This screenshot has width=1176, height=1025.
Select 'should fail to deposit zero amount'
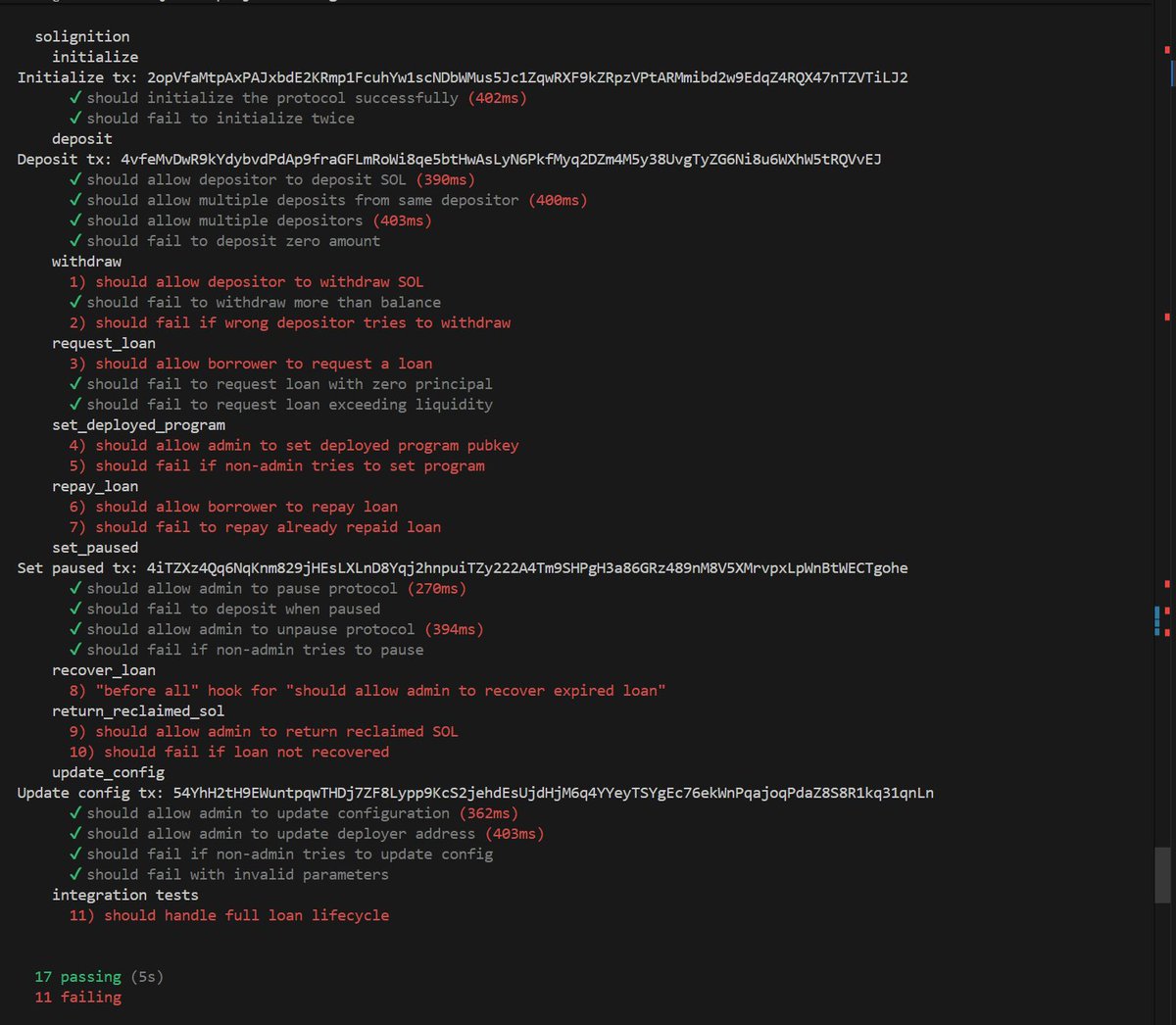point(224,241)
